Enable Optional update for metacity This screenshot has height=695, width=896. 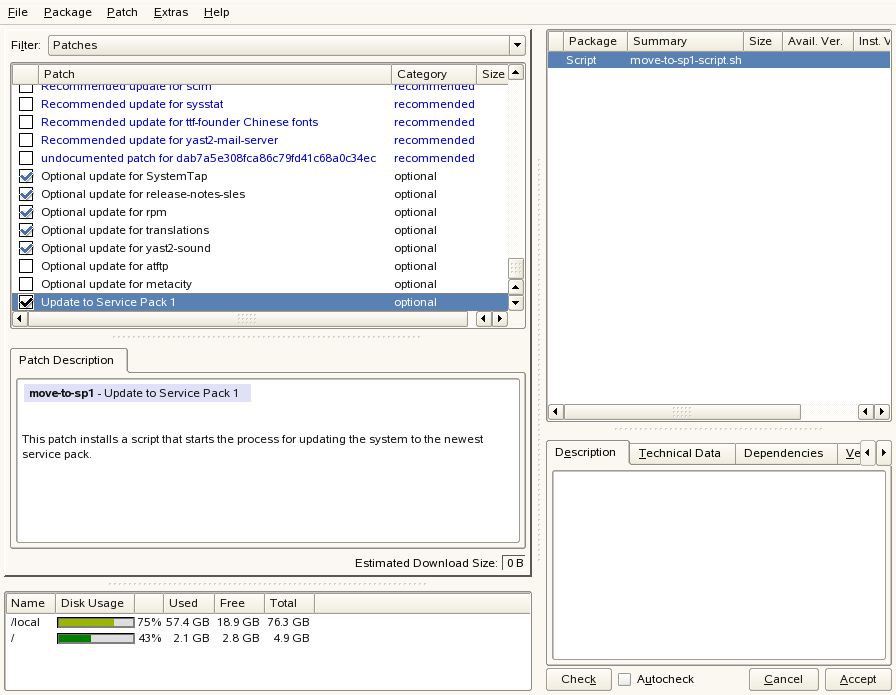26,284
